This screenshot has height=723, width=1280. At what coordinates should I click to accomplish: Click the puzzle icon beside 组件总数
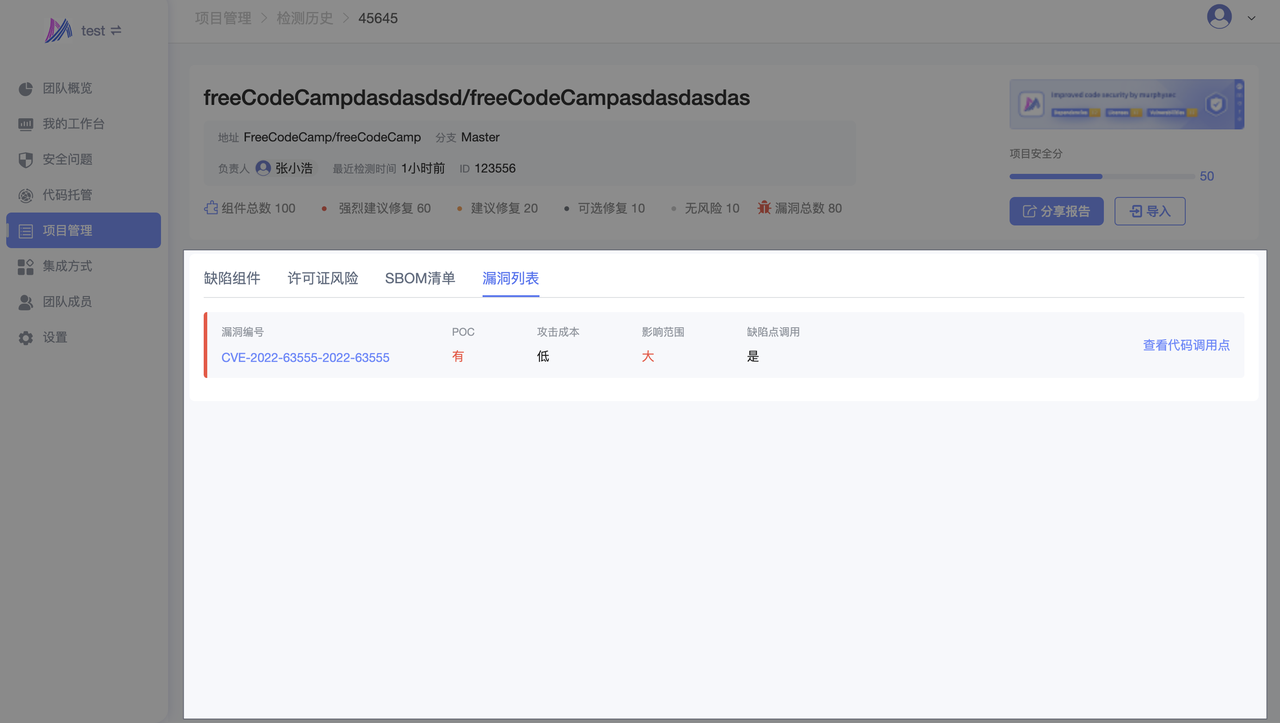[x=211, y=208]
